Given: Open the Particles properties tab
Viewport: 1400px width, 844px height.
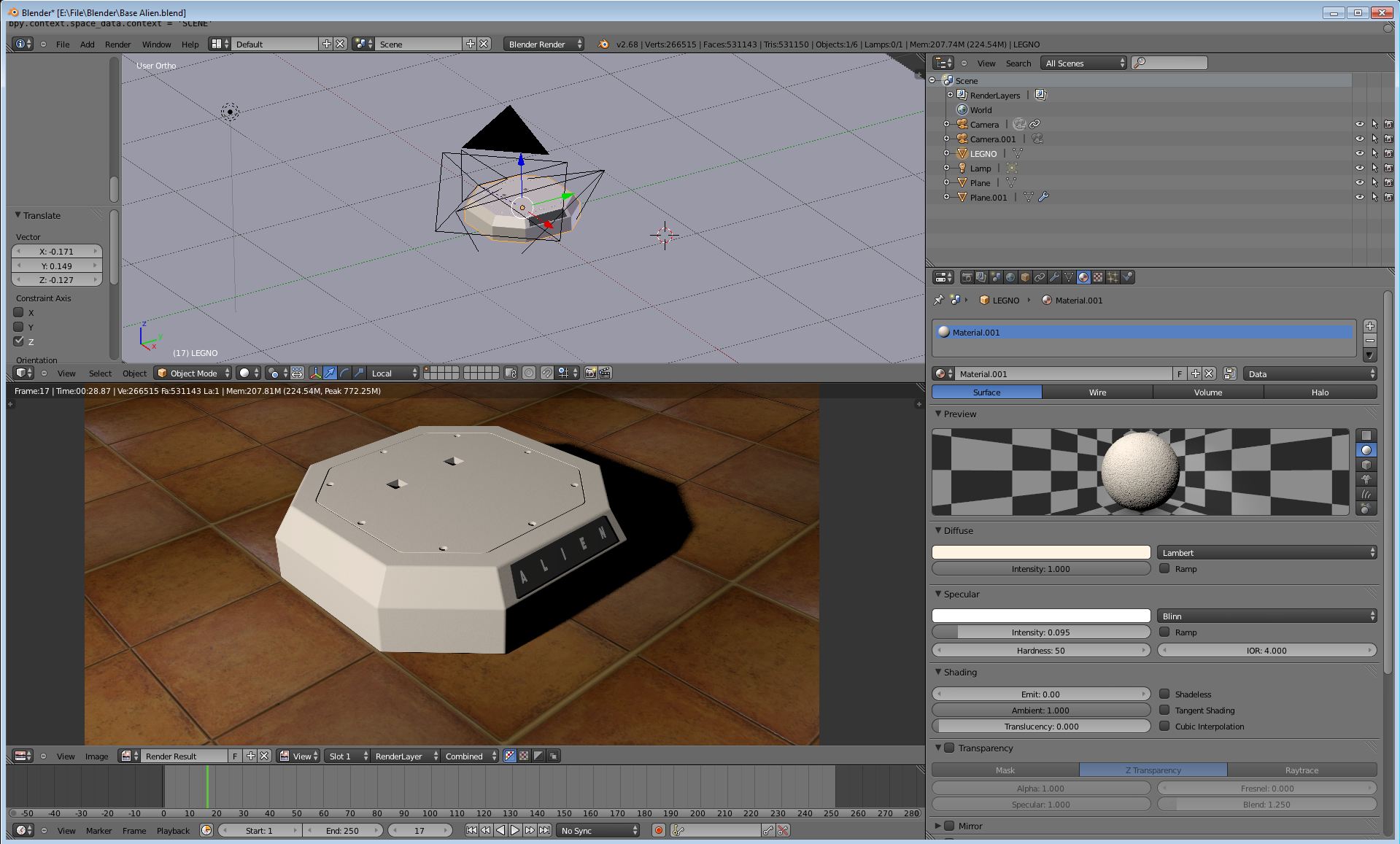Looking at the screenshot, I should [x=1113, y=277].
